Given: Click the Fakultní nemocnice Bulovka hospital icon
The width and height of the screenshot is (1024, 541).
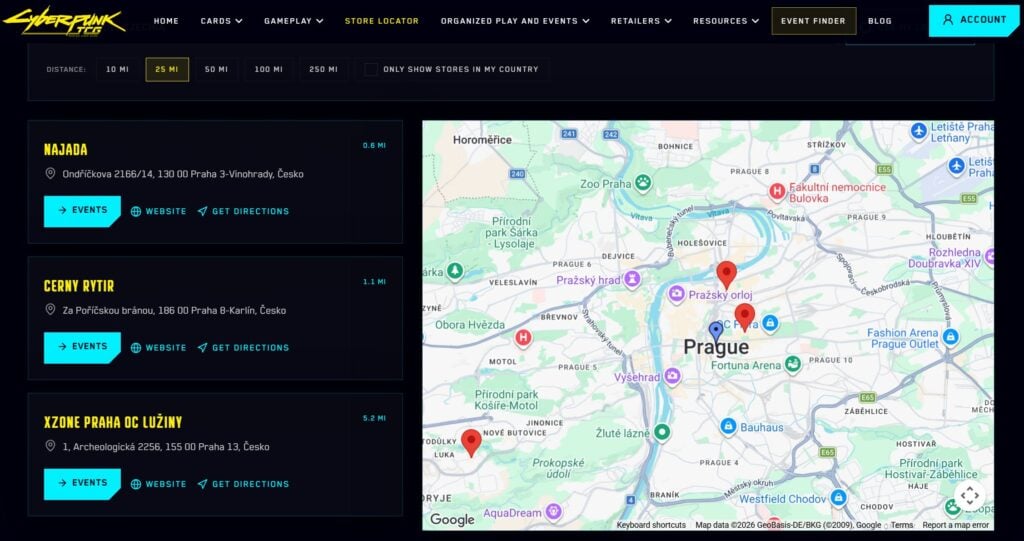Looking at the screenshot, I should (776, 191).
